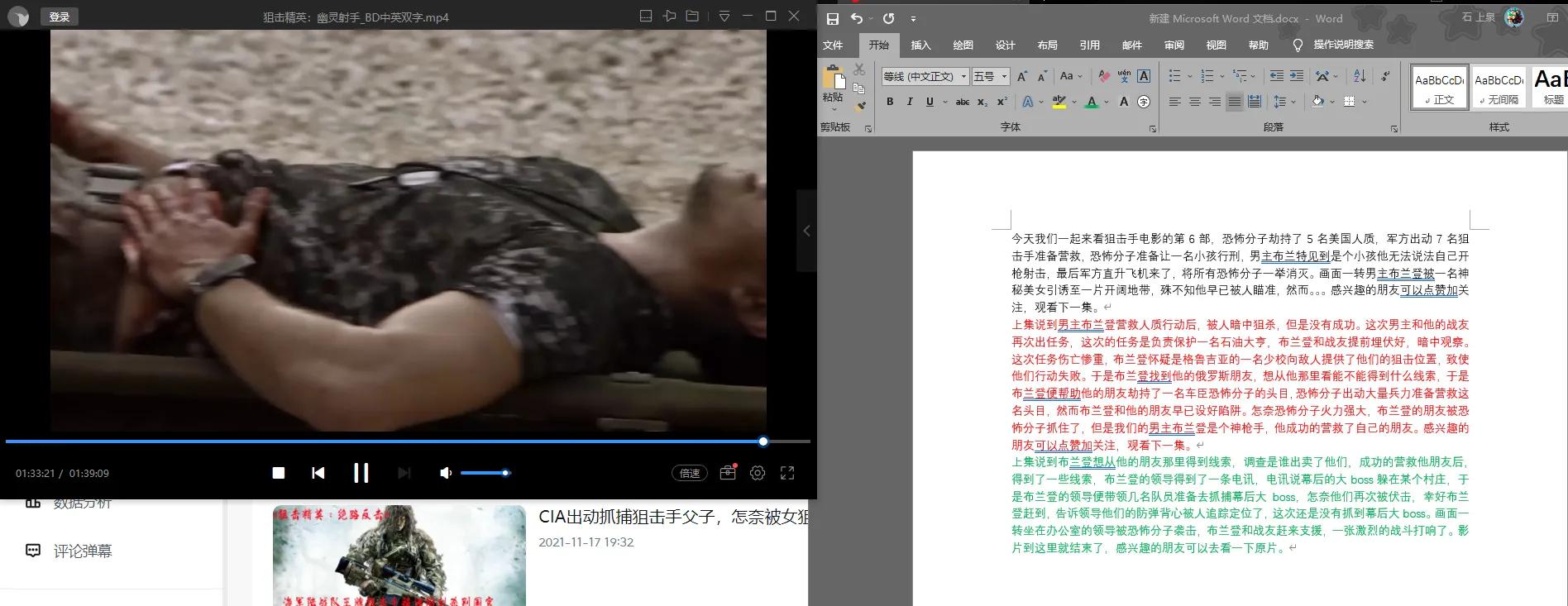The image size is (1568, 606).
Task: Sort paragraph text A to Z
Action: (1360, 76)
